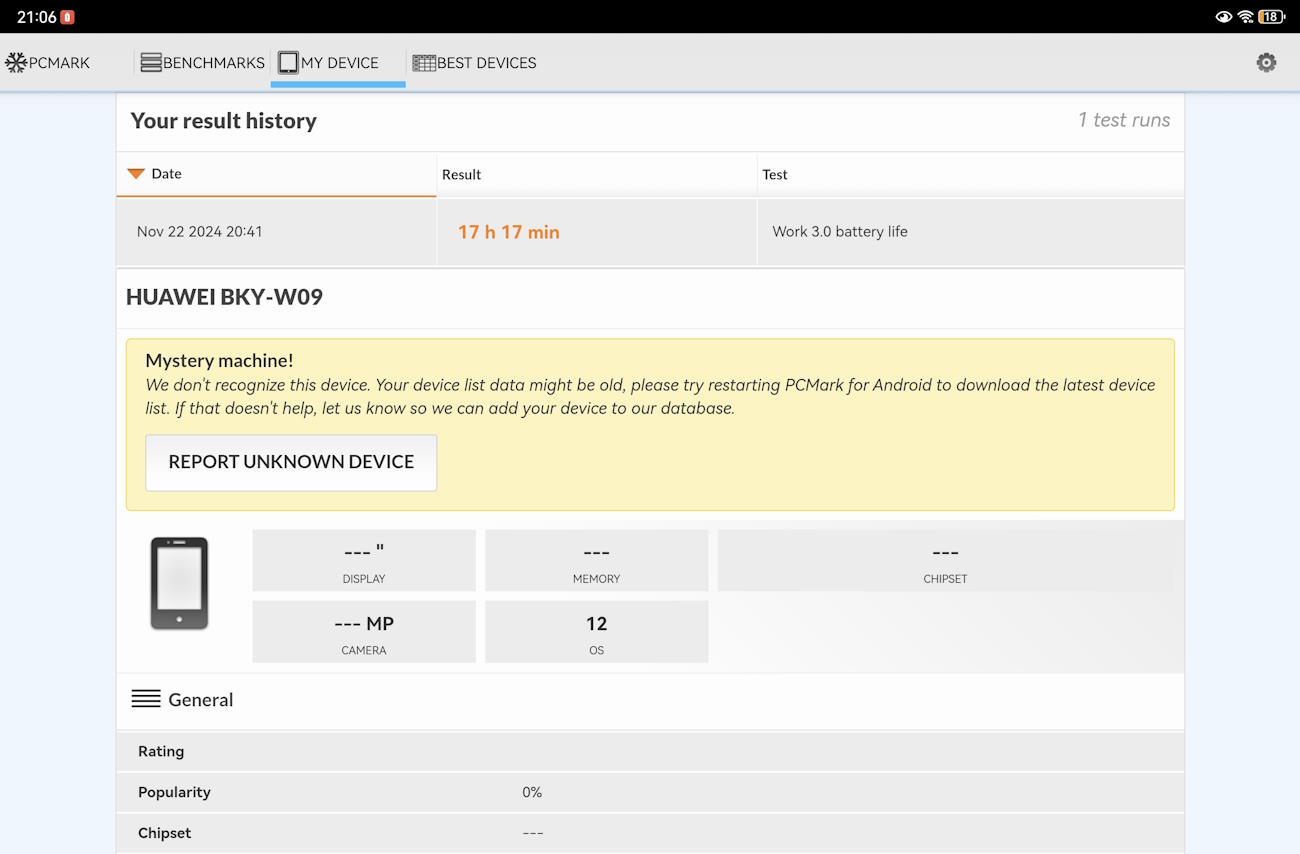1300x854 pixels.
Task: Tap the 21:06 clock in status bar
Action: (37, 17)
